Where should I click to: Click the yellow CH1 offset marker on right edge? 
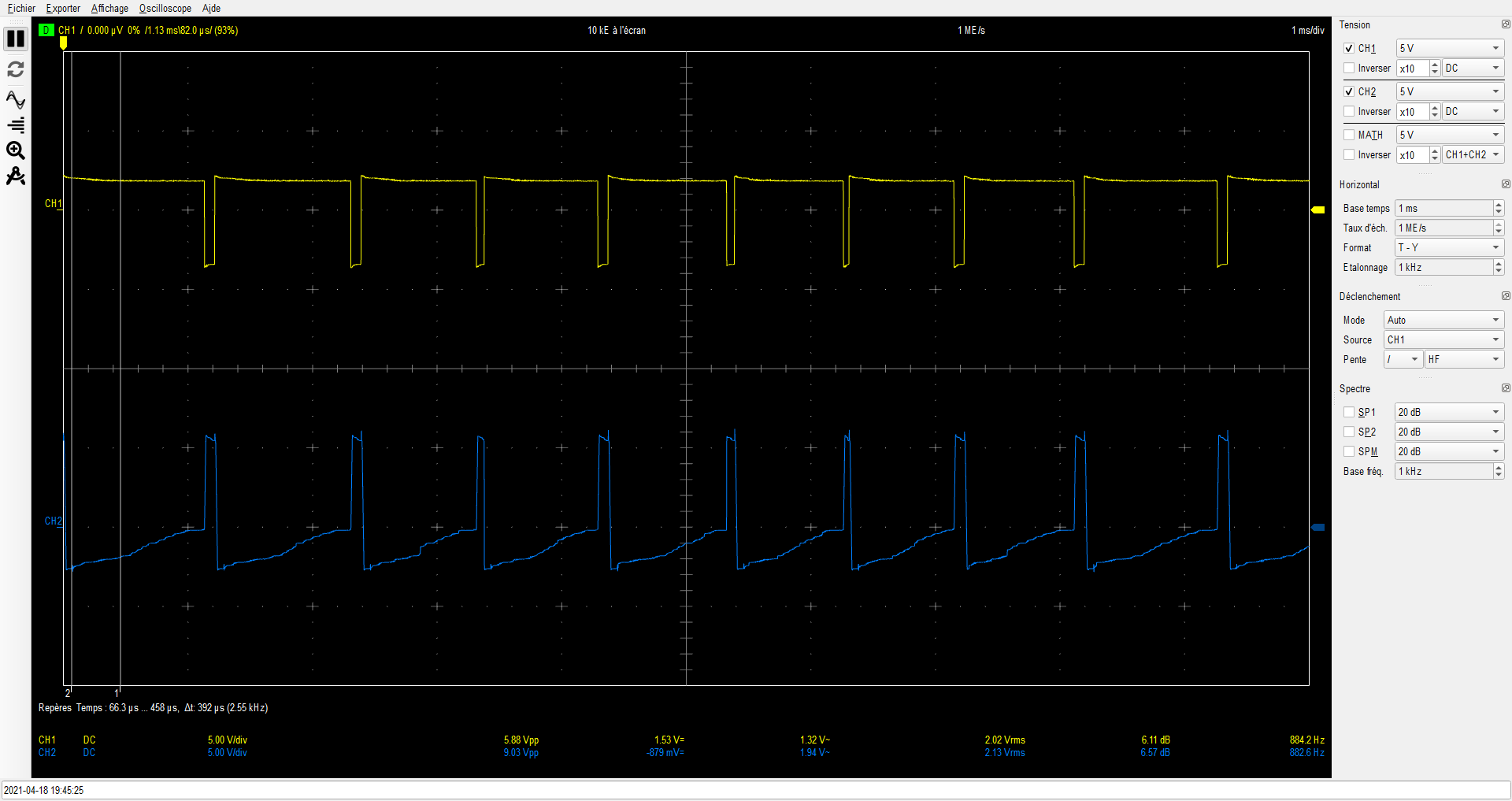[1317, 210]
